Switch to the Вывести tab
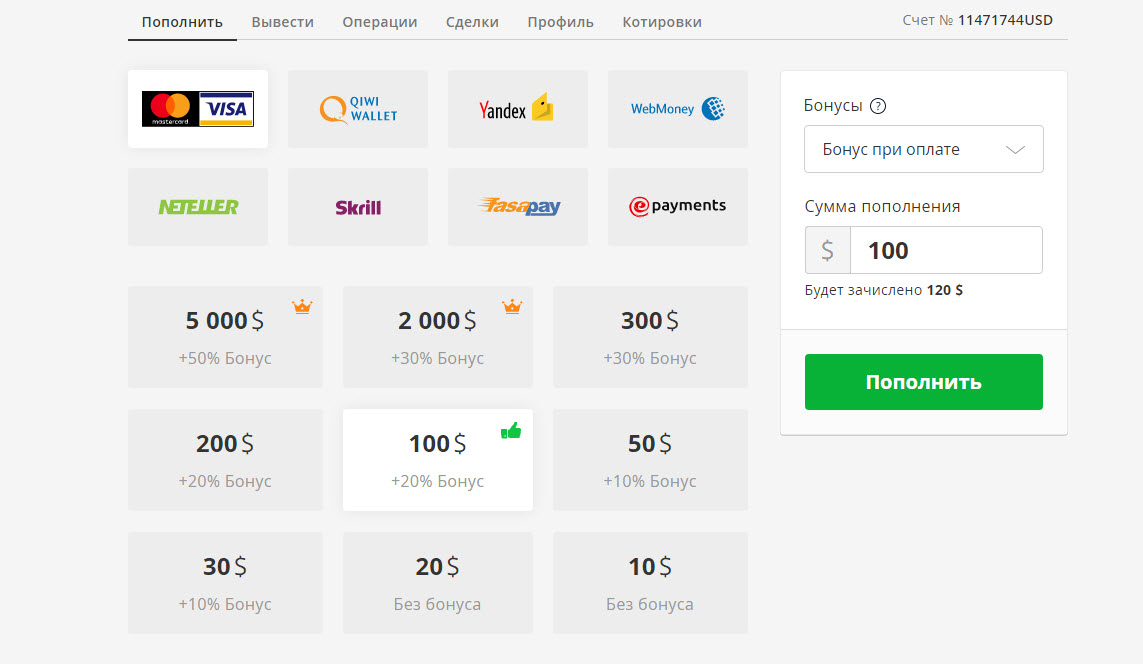 click(282, 22)
